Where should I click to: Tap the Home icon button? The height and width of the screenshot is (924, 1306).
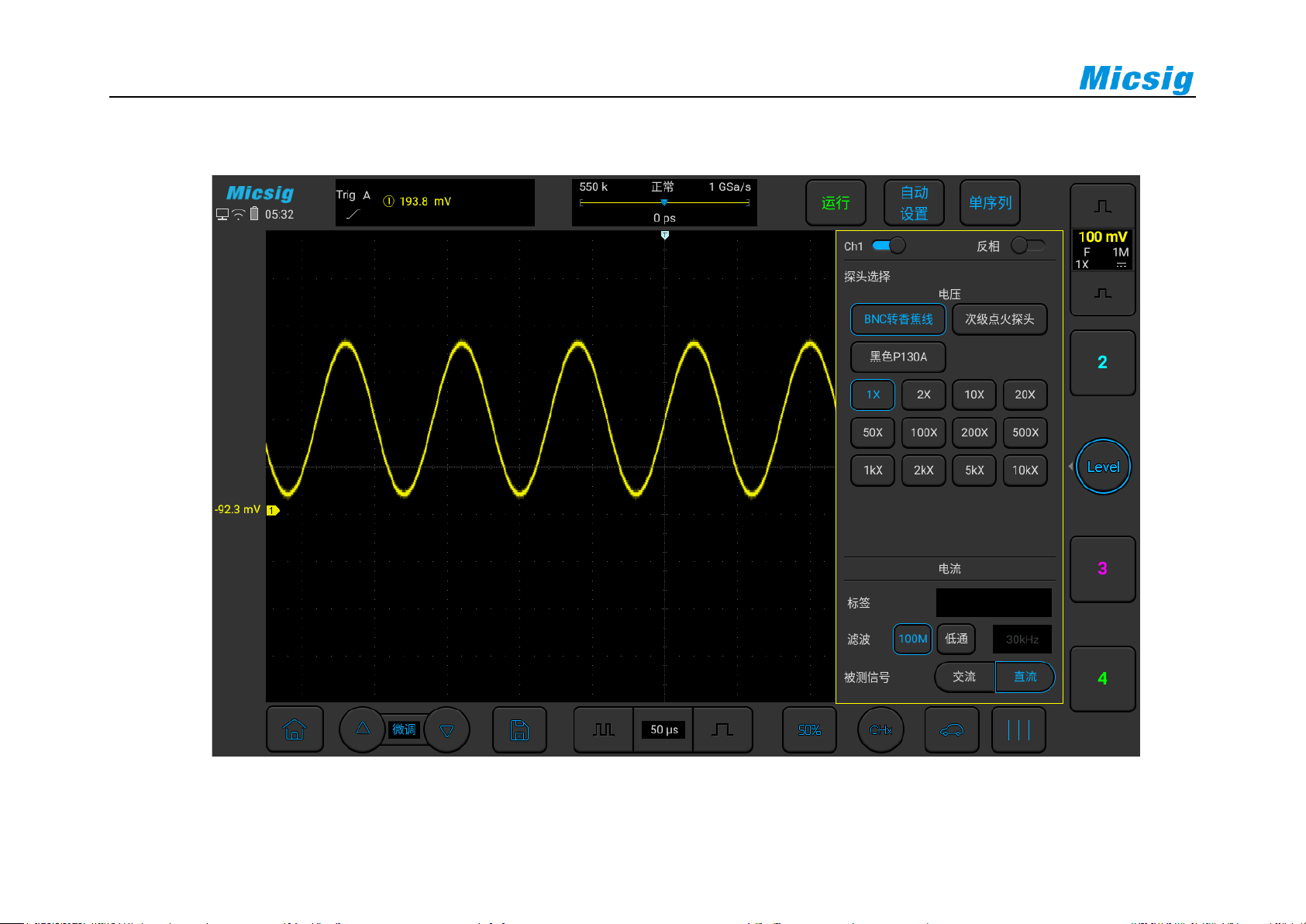pos(295,729)
